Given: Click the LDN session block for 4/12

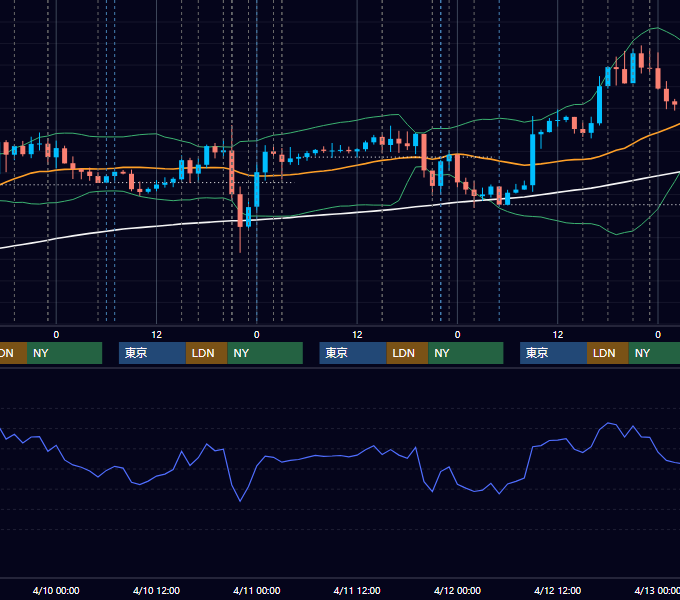Looking at the screenshot, I should [608, 353].
